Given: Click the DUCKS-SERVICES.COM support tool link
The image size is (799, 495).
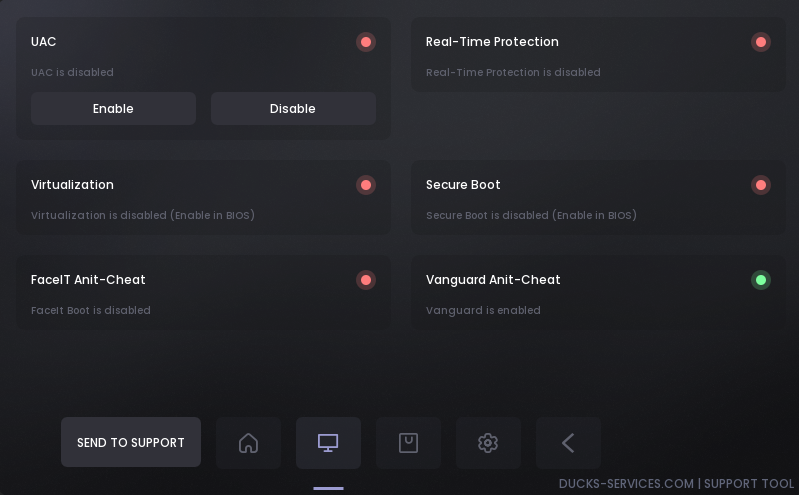Looking at the screenshot, I should tap(676, 484).
